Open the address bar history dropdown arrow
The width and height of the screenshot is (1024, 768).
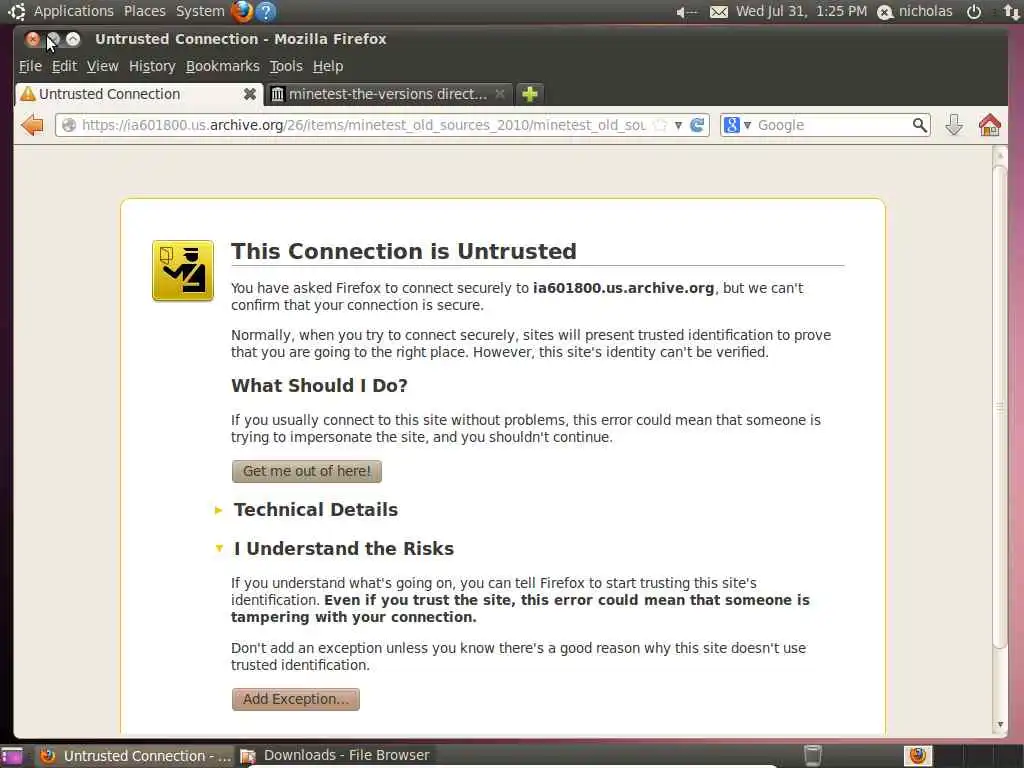[679, 125]
